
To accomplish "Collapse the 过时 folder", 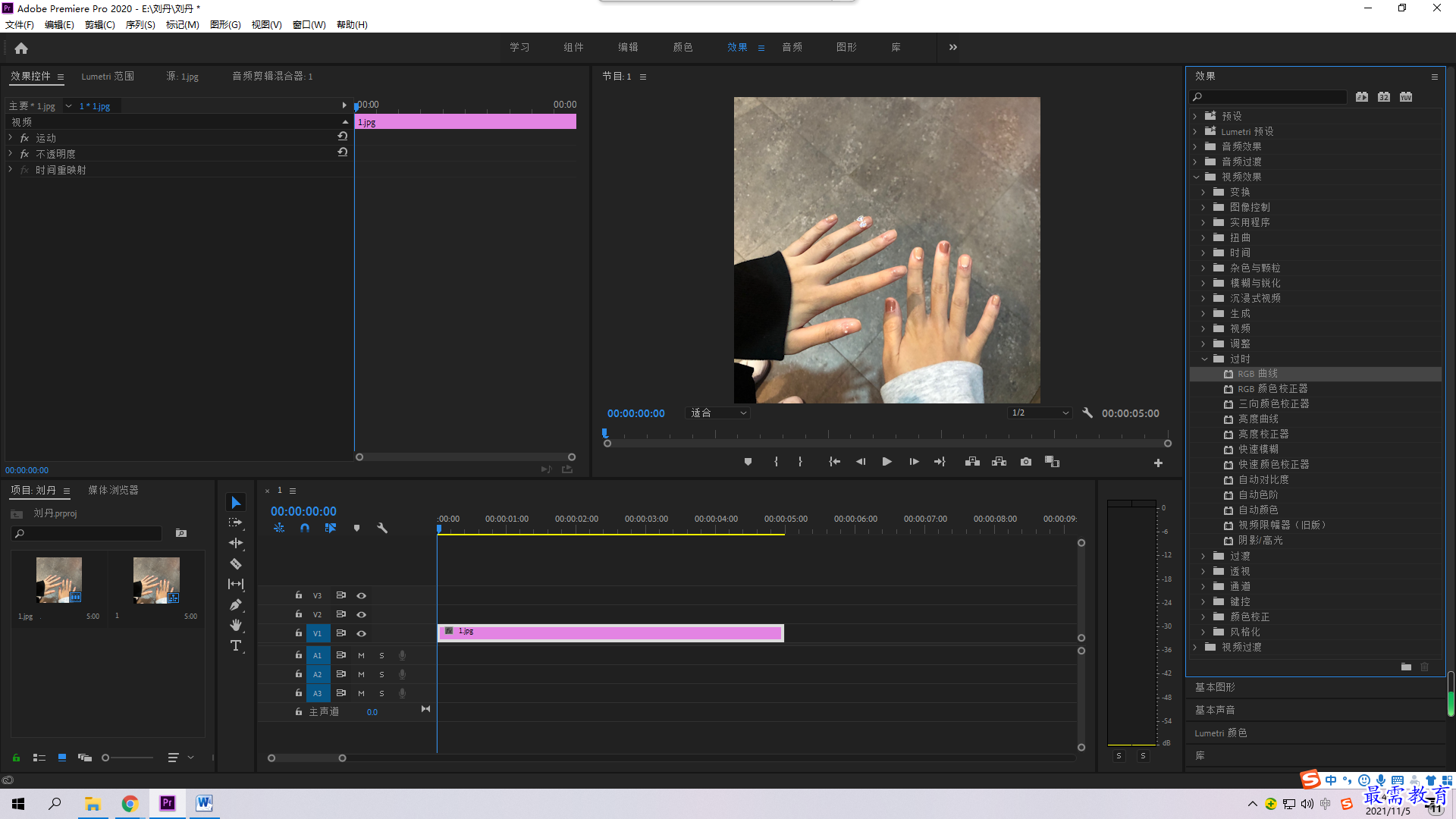I will click(x=1204, y=359).
